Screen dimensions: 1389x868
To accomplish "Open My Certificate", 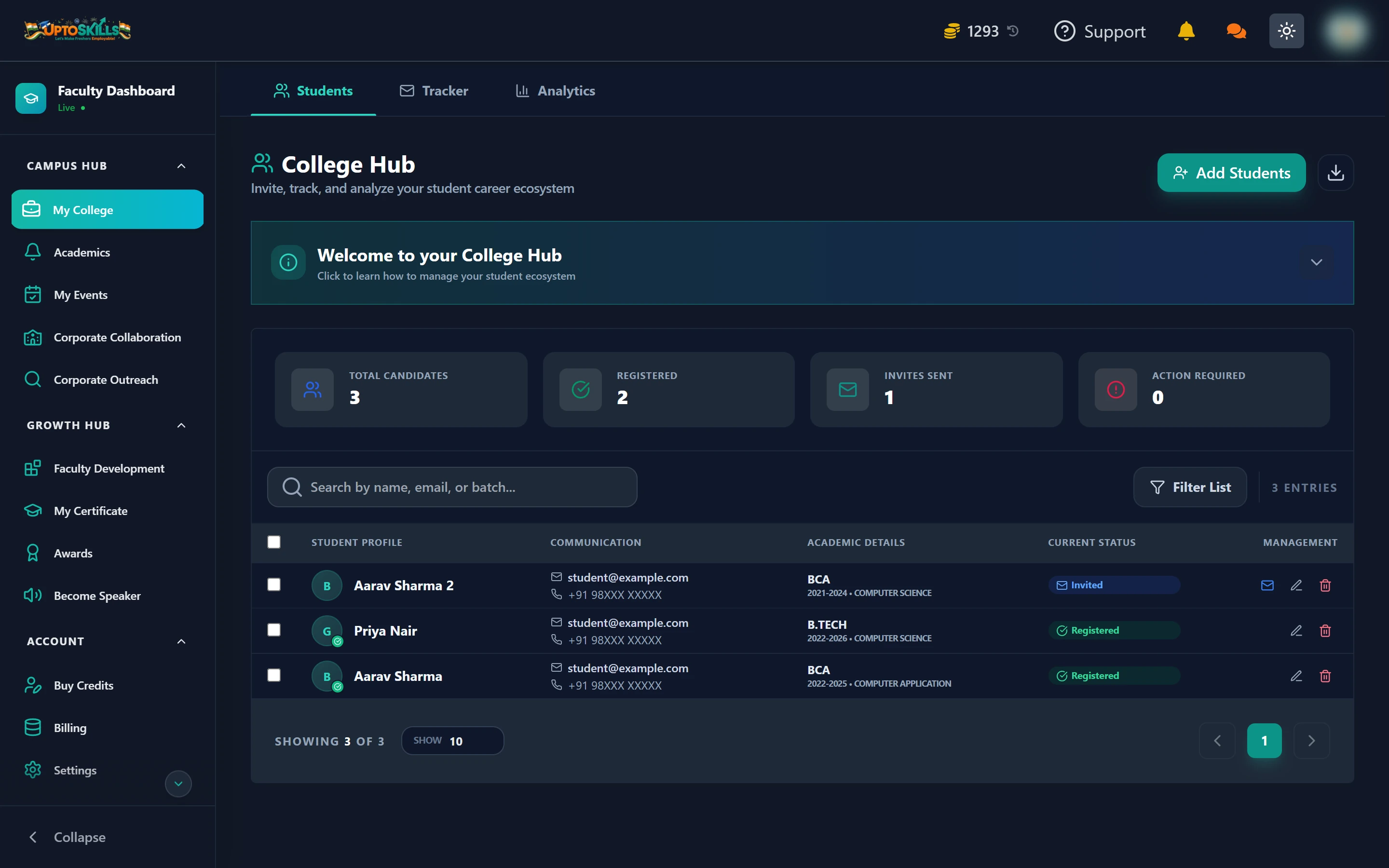I will point(108,511).
